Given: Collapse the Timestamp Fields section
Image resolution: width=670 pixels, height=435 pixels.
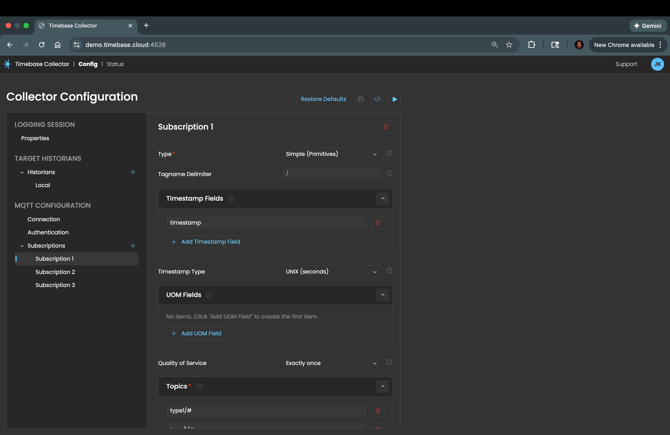Looking at the screenshot, I should (x=382, y=199).
